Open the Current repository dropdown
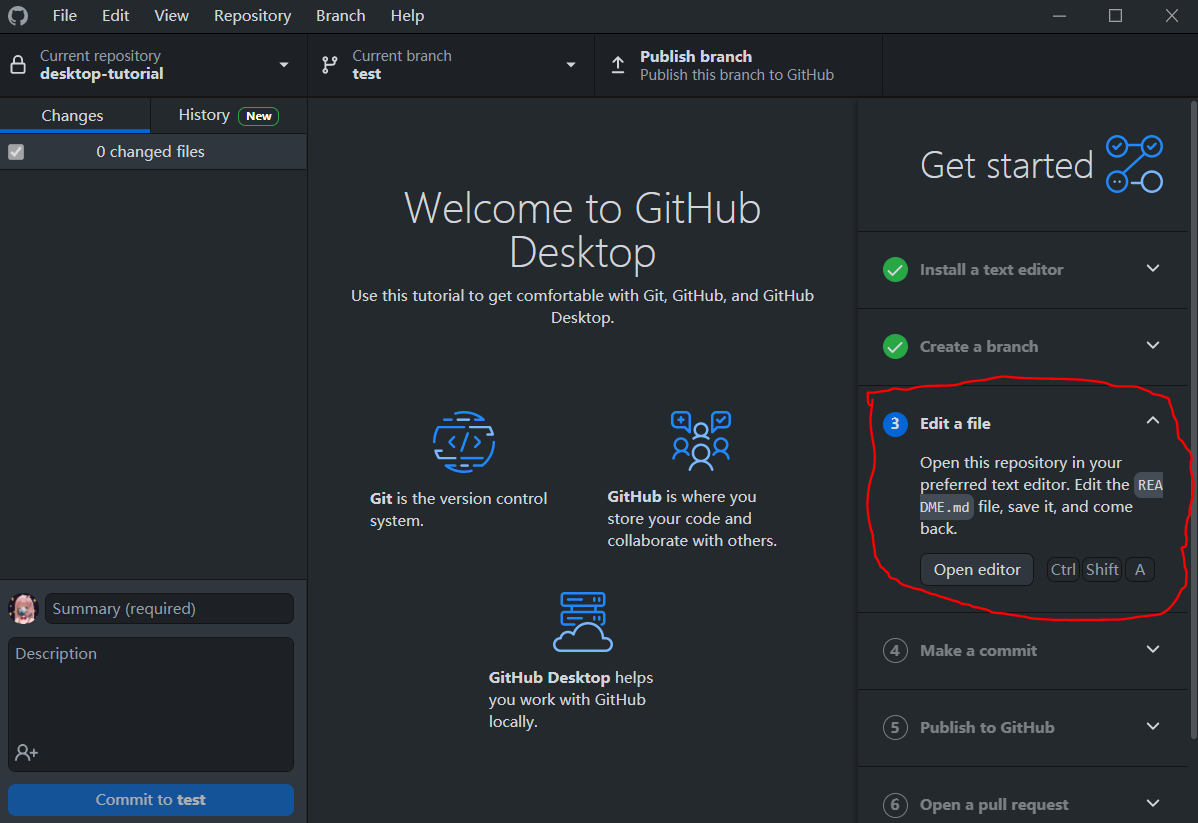 (x=154, y=65)
